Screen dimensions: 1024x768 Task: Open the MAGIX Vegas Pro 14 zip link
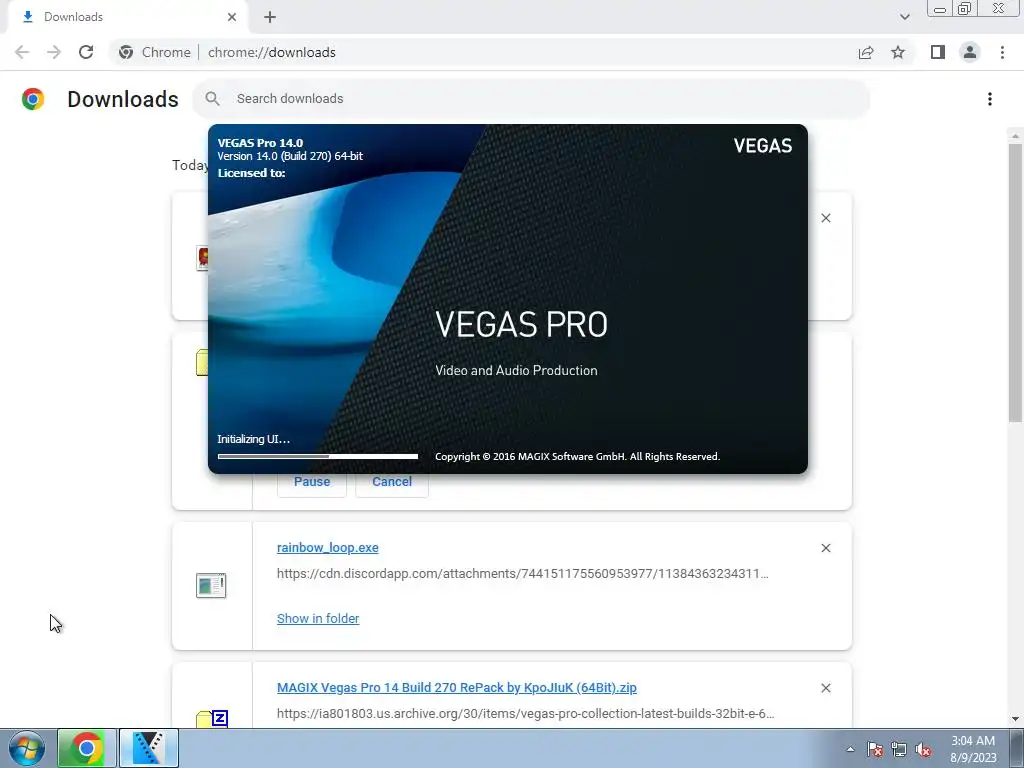456,688
